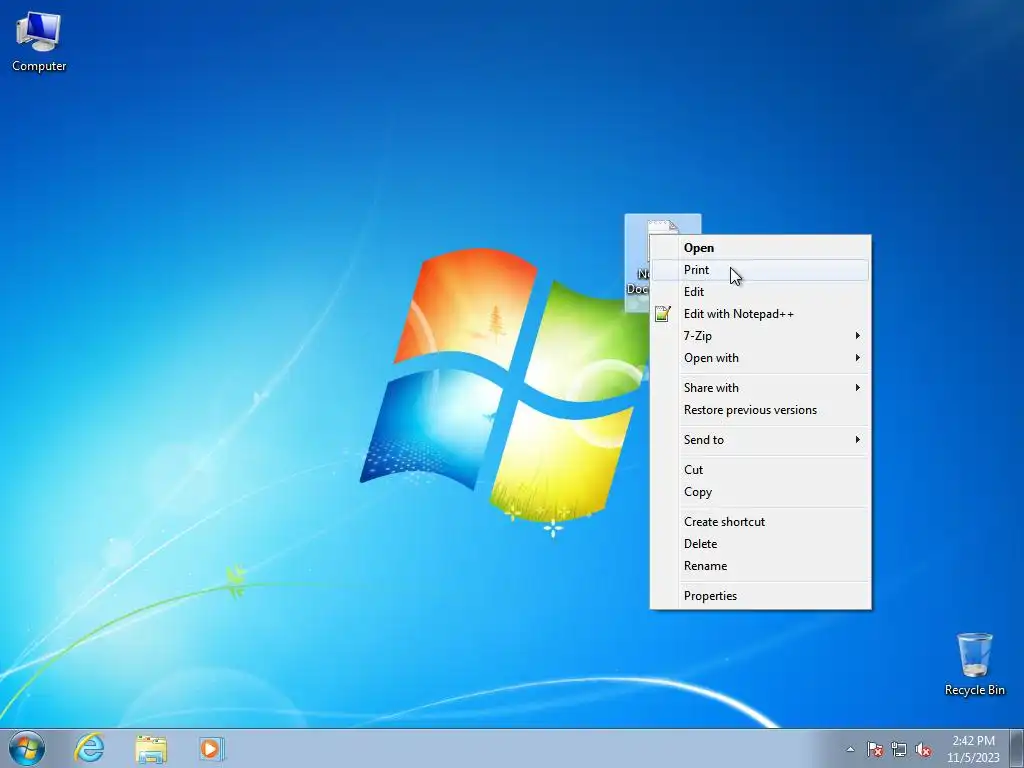Click the Show desktop button at the taskbar end
This screenshot has height=768, width=1024.
pos(1017,748)
